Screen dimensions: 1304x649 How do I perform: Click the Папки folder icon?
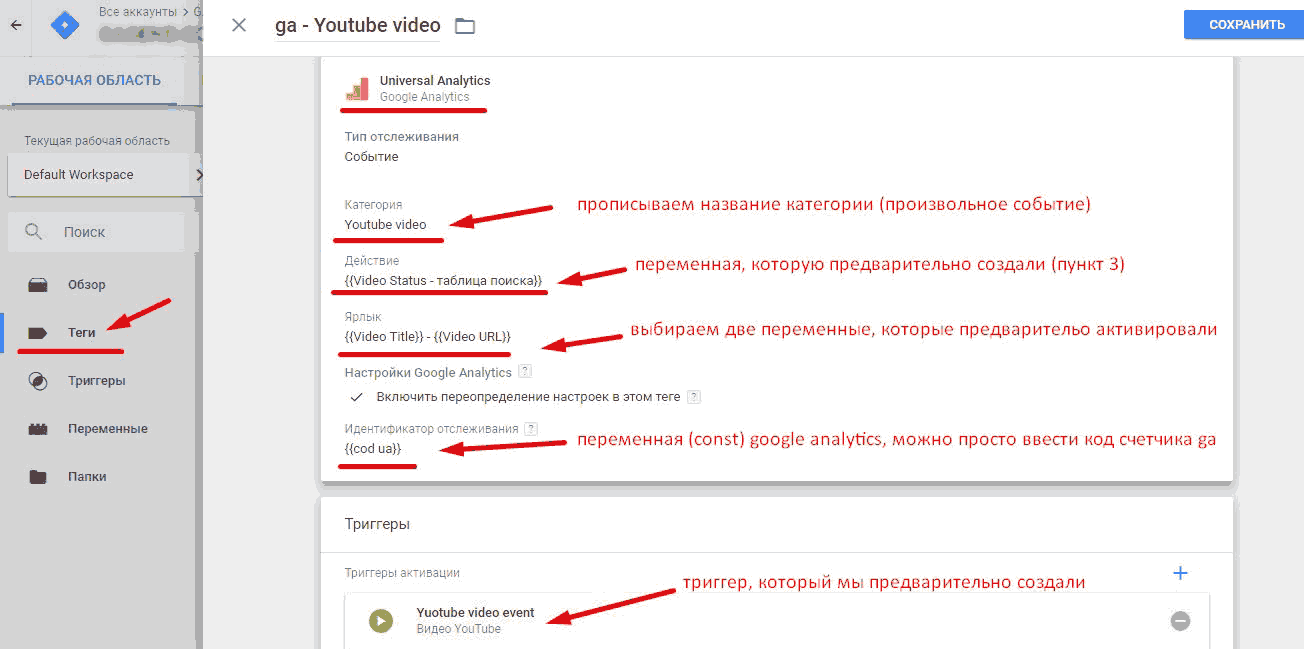coord(38,477)
